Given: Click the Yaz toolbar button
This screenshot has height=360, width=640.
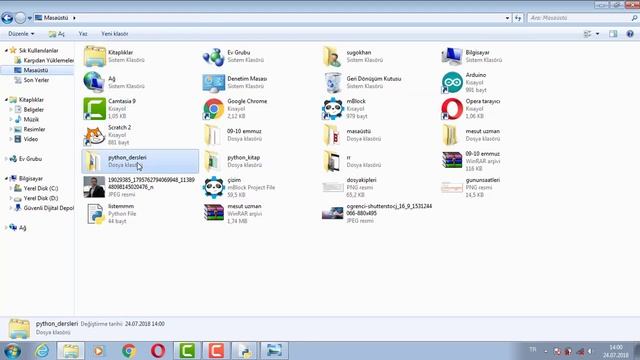Looking at the screenshot, I should [x=83, y=34].
